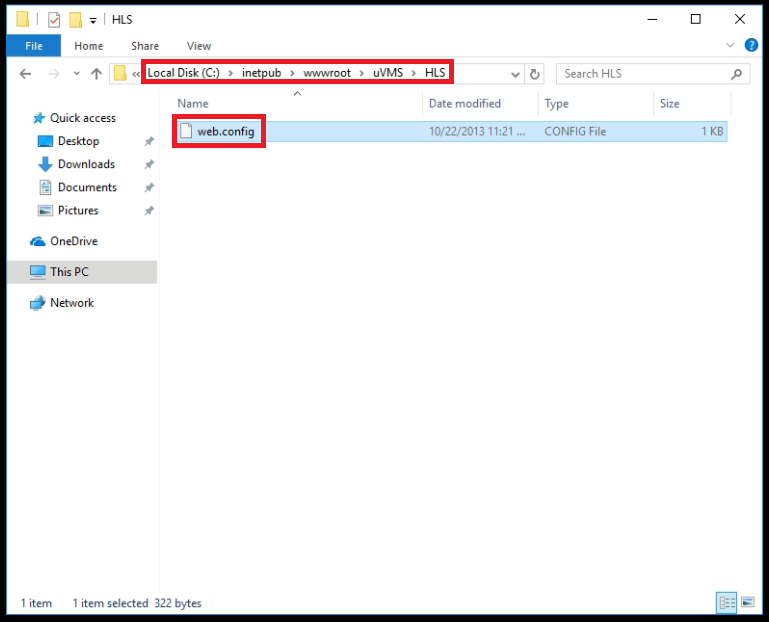Screen dimensions: 769x622
Task: Click the Back navigation arrow
Action: [x=26, y=74]
